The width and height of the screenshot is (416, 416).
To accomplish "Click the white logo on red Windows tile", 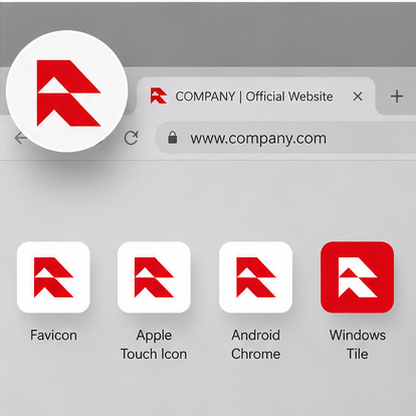I will 357,277.
